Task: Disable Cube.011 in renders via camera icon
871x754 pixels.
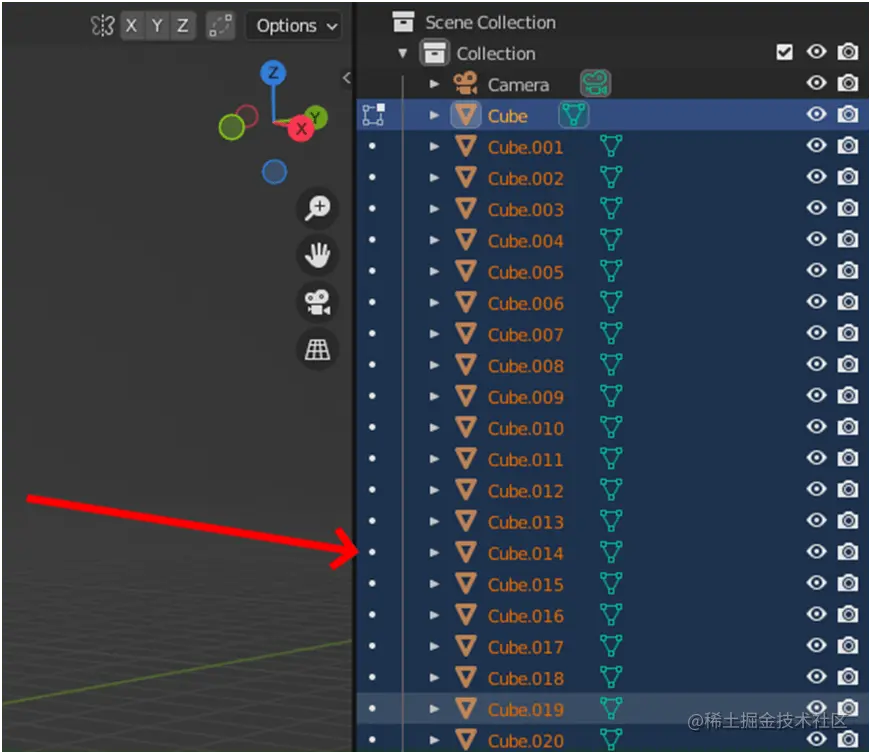Action: click(x=848, y=458)
